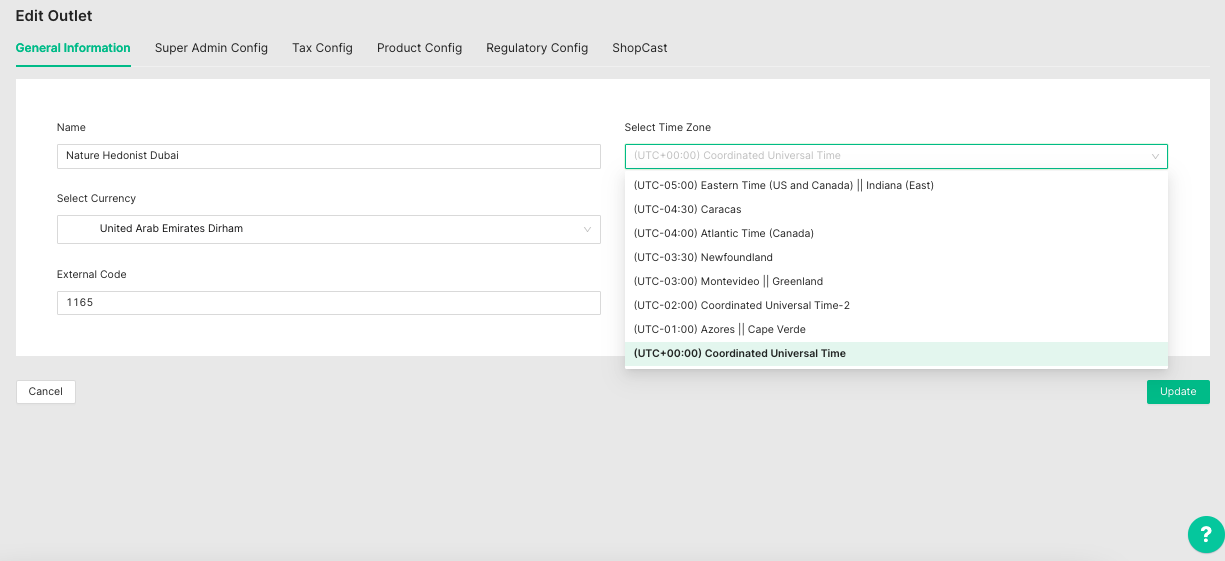Select highlighted UTC+00:00 Coordinated Universal Time

[739, 353]
